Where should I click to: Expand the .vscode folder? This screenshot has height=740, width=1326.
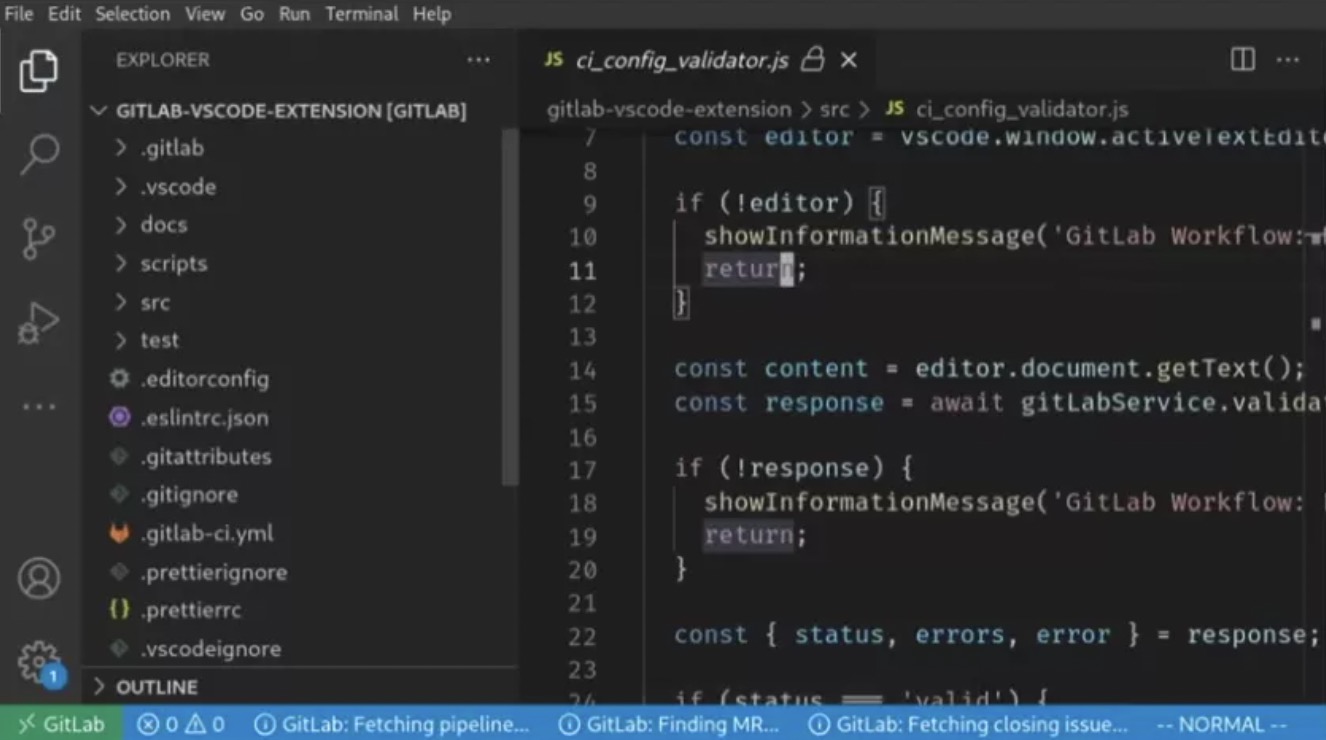[178, 187]
